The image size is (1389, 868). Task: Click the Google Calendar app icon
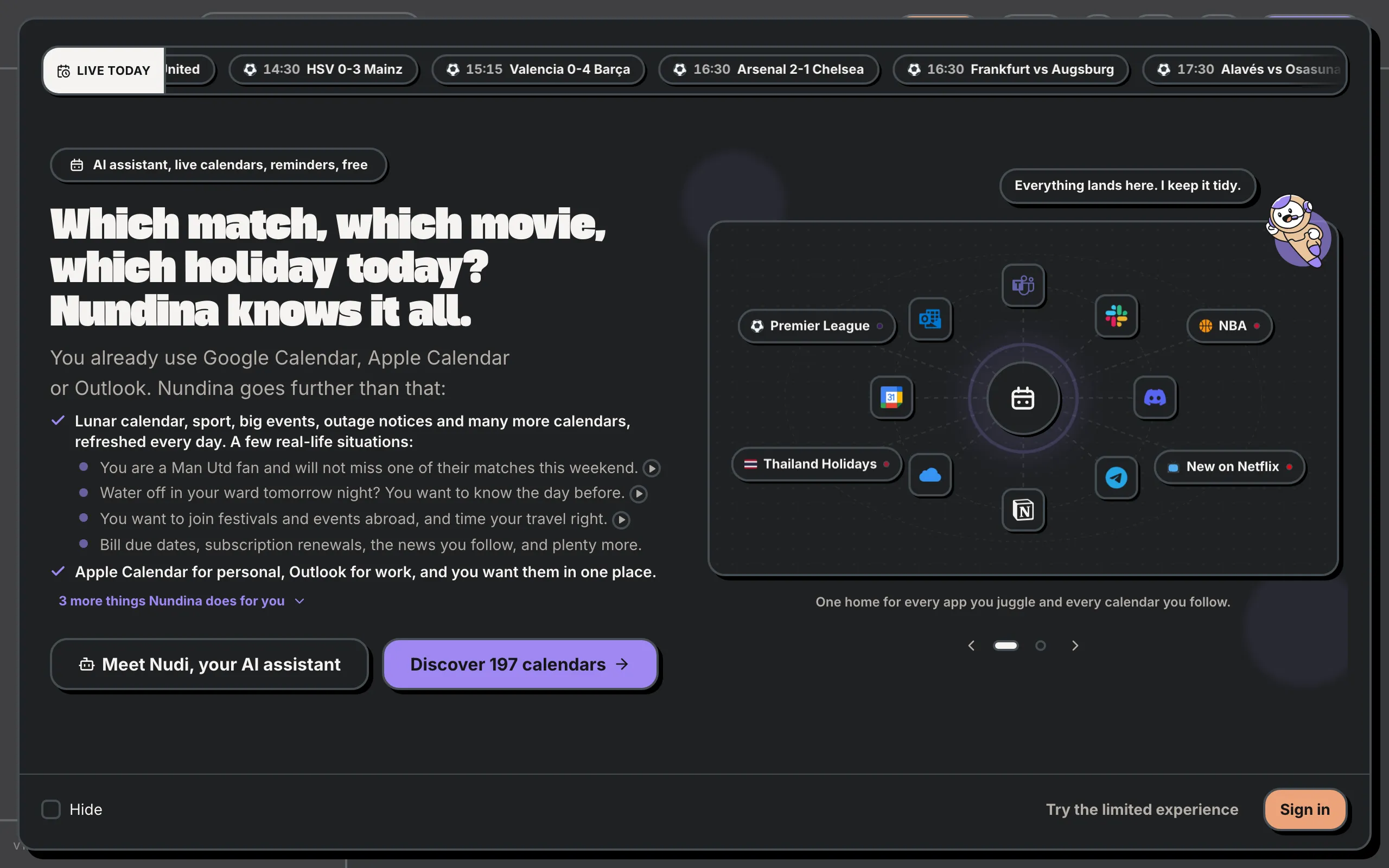point(891,397)
